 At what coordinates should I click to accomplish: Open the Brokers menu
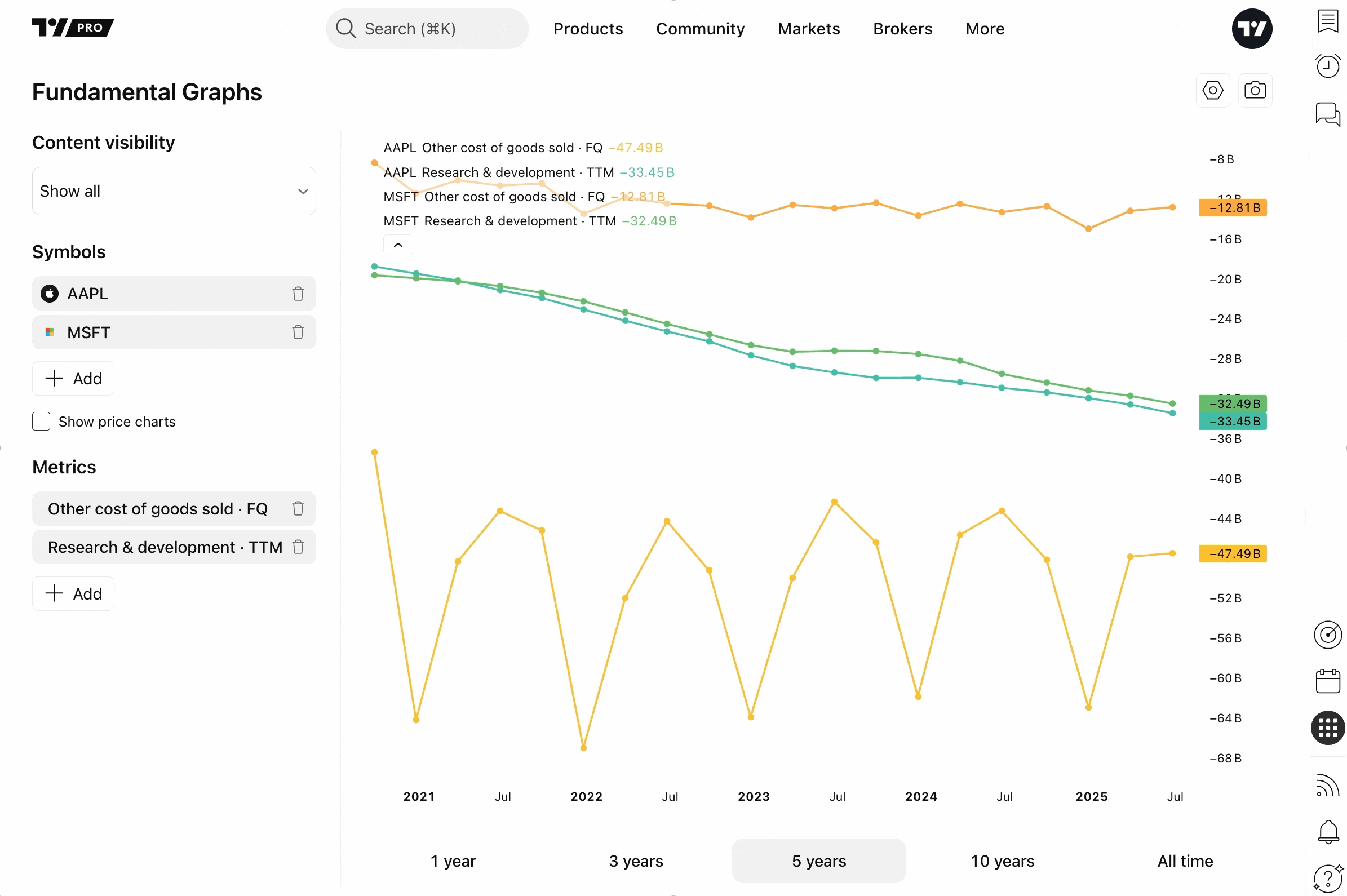(x=902, y=29)
